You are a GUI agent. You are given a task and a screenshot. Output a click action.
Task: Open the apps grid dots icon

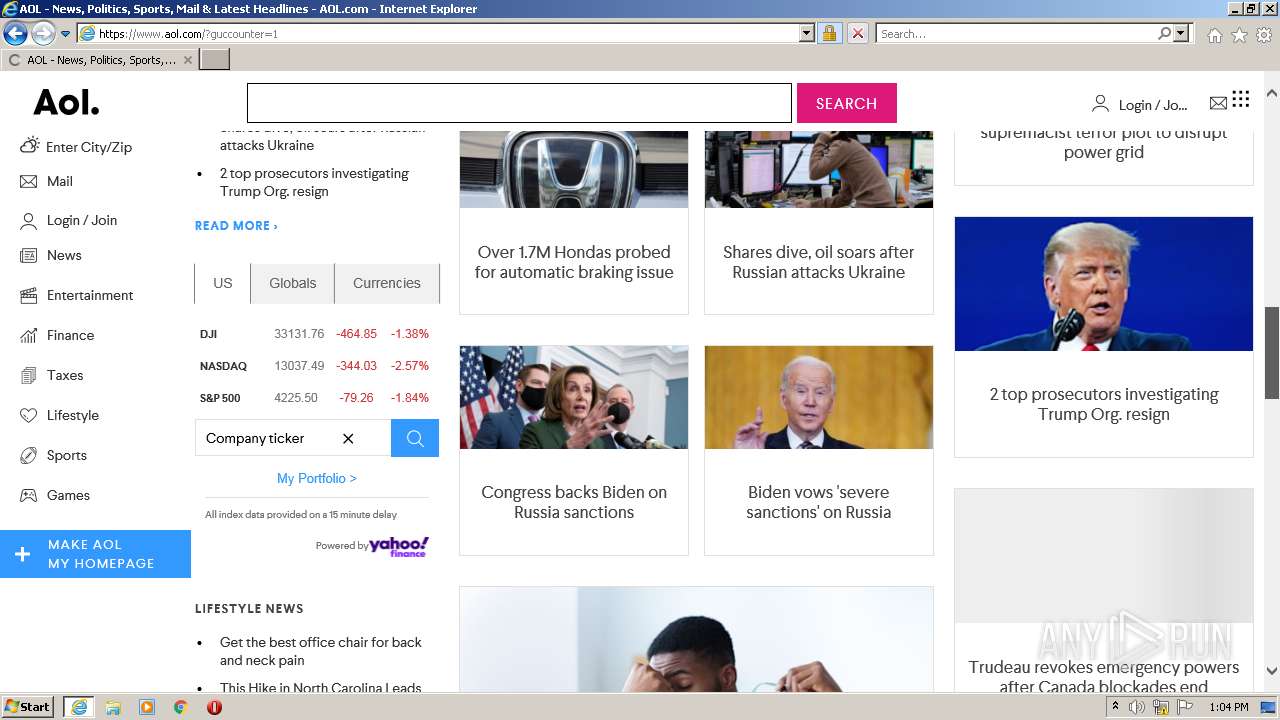(1241, 99)
